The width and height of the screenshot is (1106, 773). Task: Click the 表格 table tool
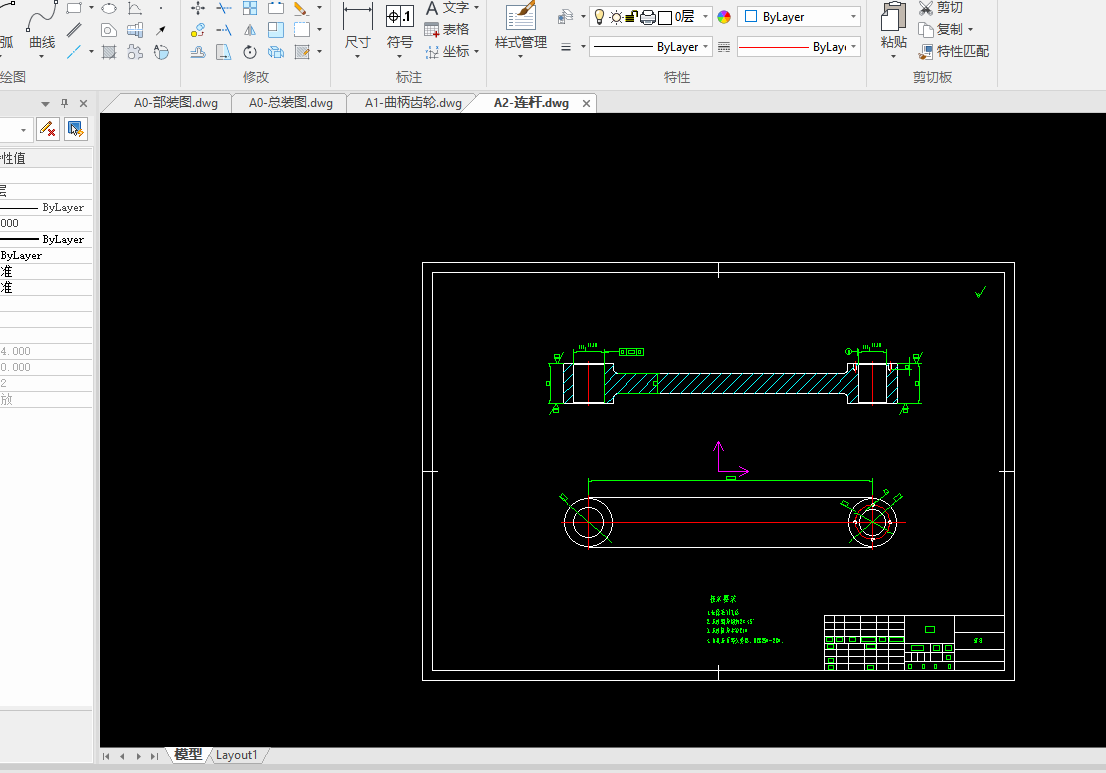pyautogui.click(x=447, y=29)
